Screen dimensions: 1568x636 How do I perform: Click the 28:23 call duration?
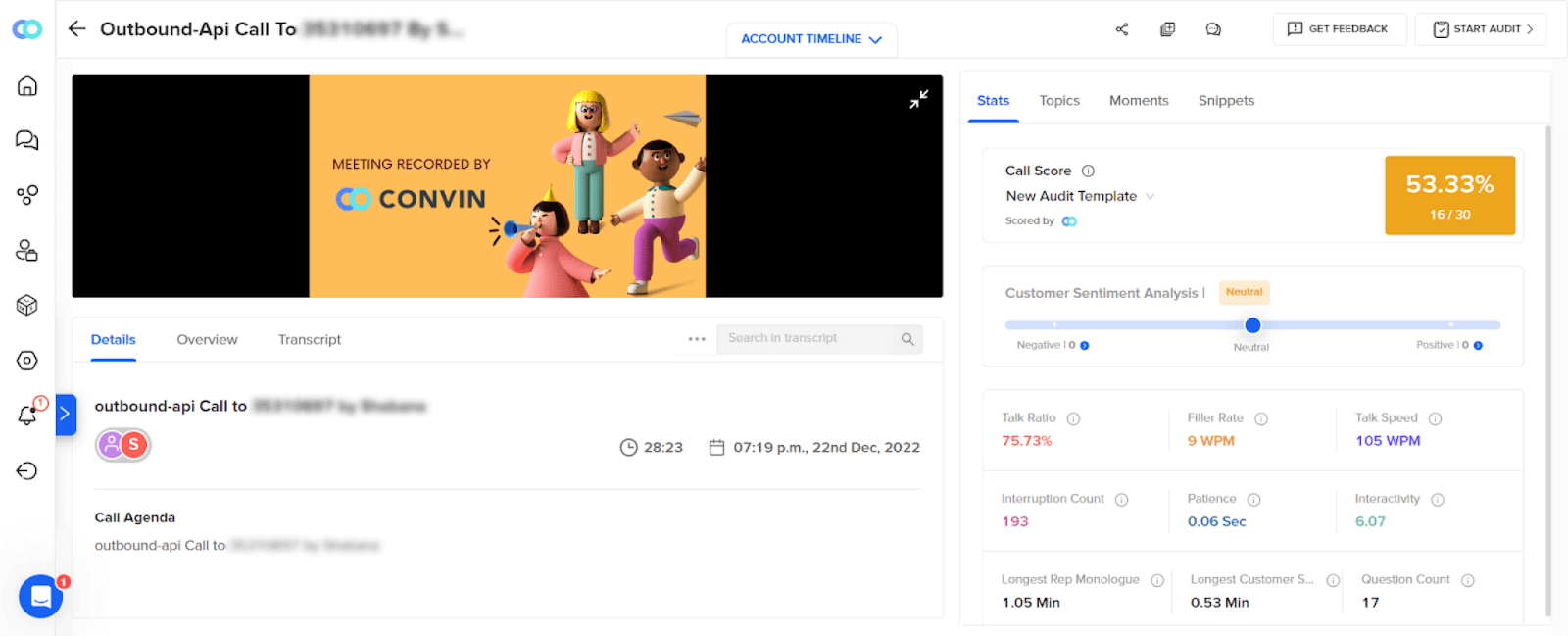[663, 447]
